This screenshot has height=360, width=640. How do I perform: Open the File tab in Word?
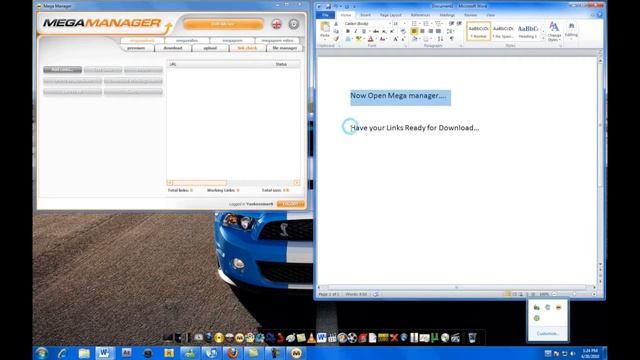[325, 15]
